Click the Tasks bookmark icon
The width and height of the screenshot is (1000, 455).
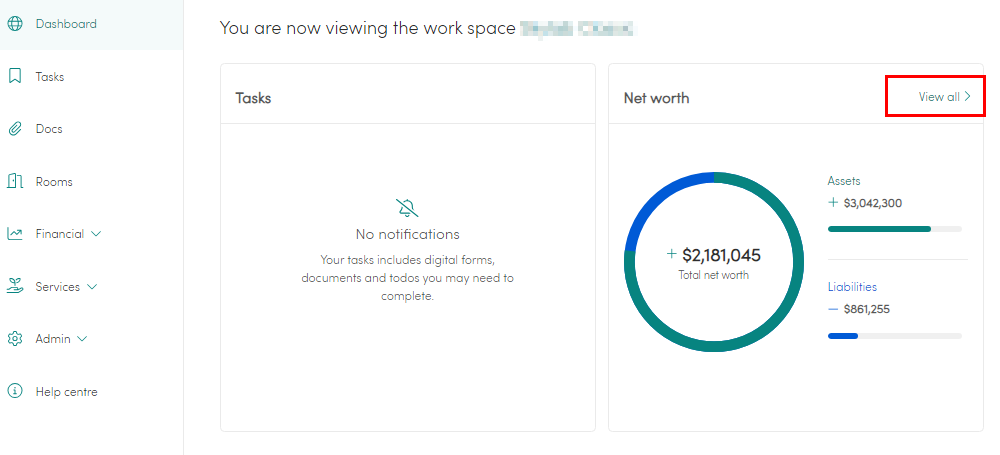coord(15,77)
